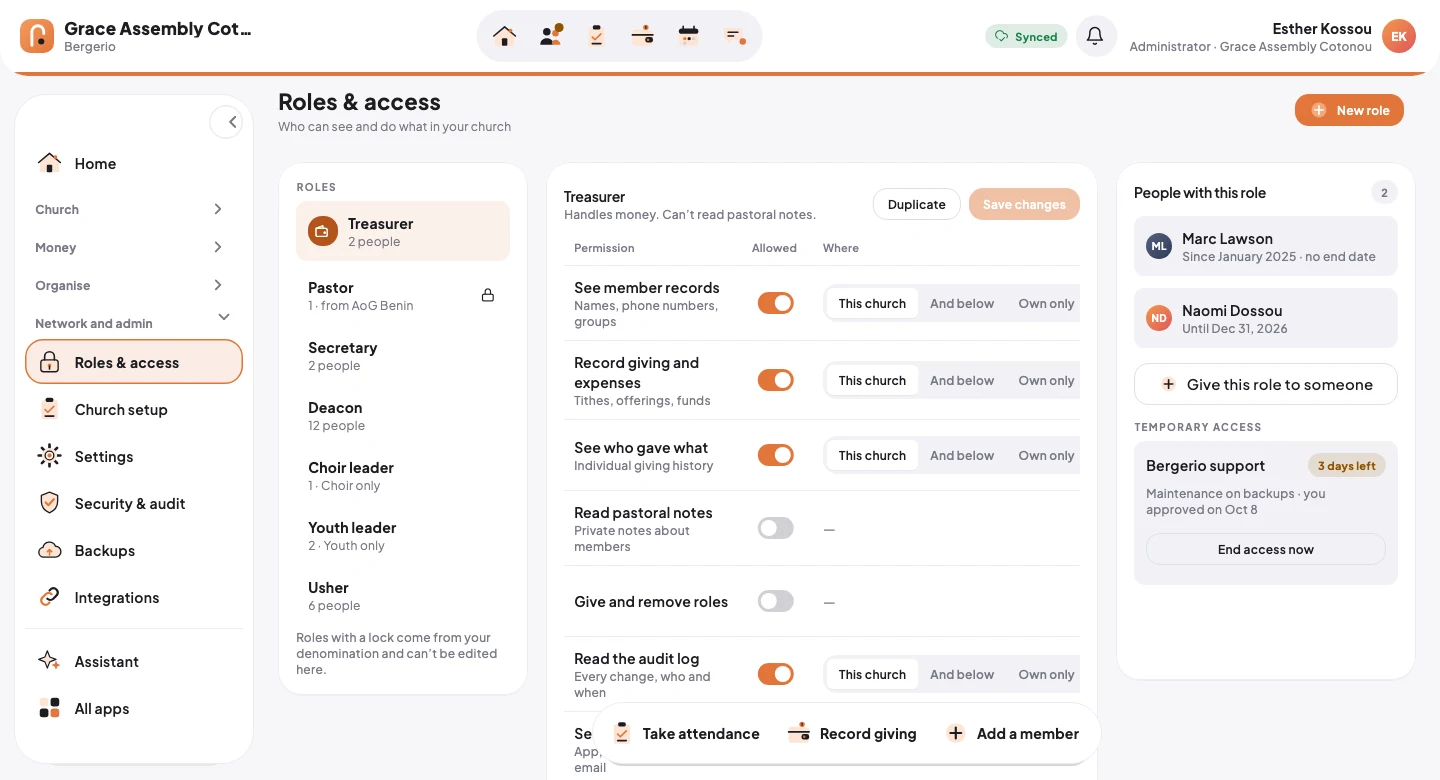Viewport: 1440px width, 780px height.
Task: Select And below for See member records
Action: pyautogui.click(x=962, y=303)
